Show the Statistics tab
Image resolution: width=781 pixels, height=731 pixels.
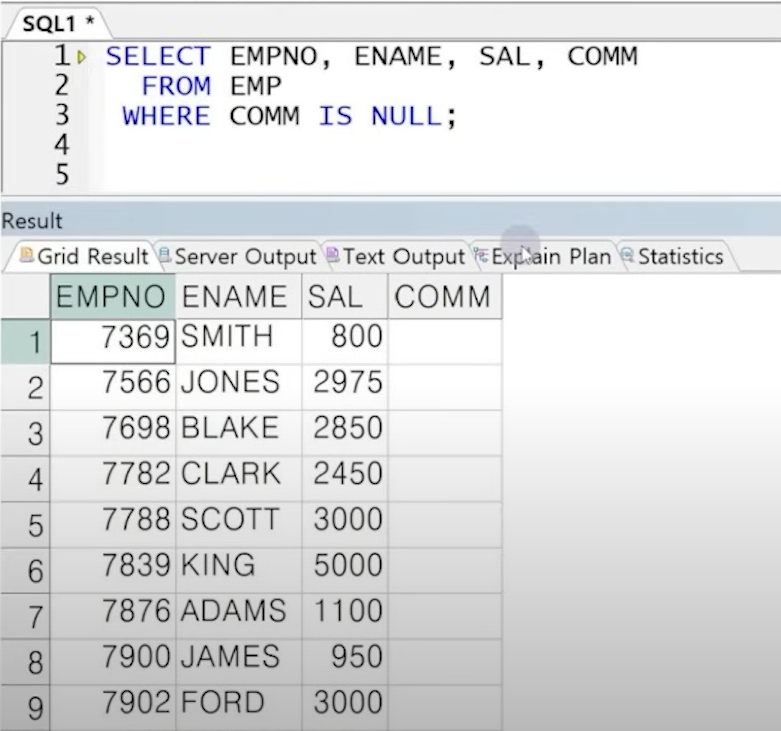pos(673,256)
